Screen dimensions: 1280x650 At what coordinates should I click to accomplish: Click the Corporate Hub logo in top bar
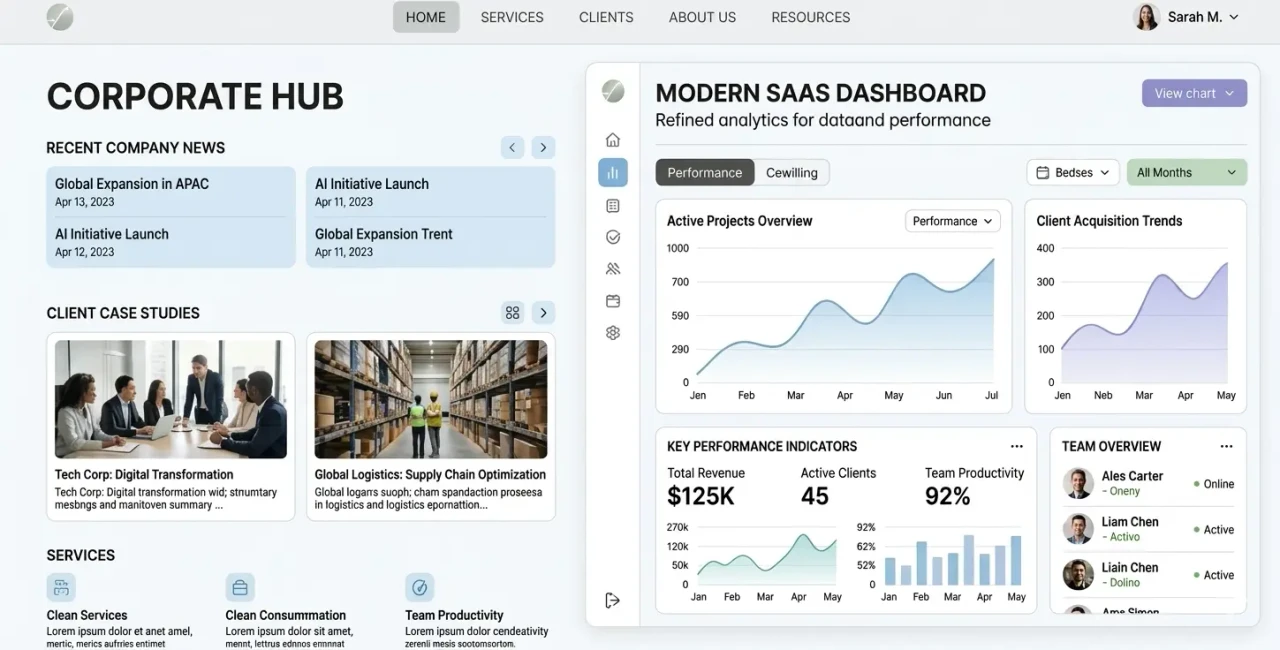pyautogui.click(x=60, y=17)
